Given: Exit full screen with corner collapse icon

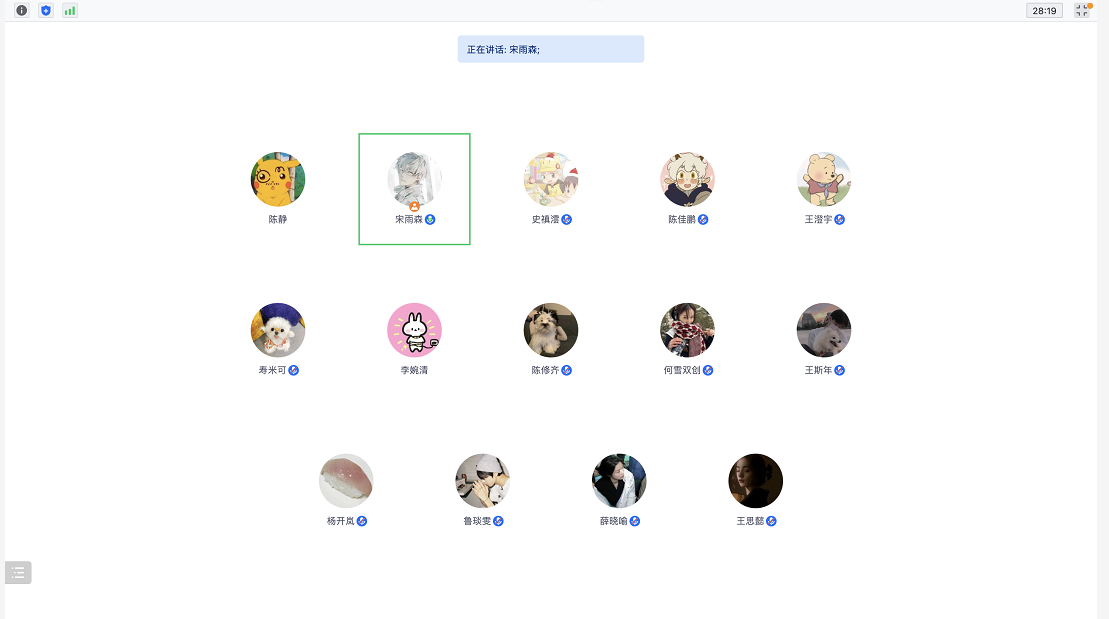Looking at the screenshot, I should [1082, 11].
